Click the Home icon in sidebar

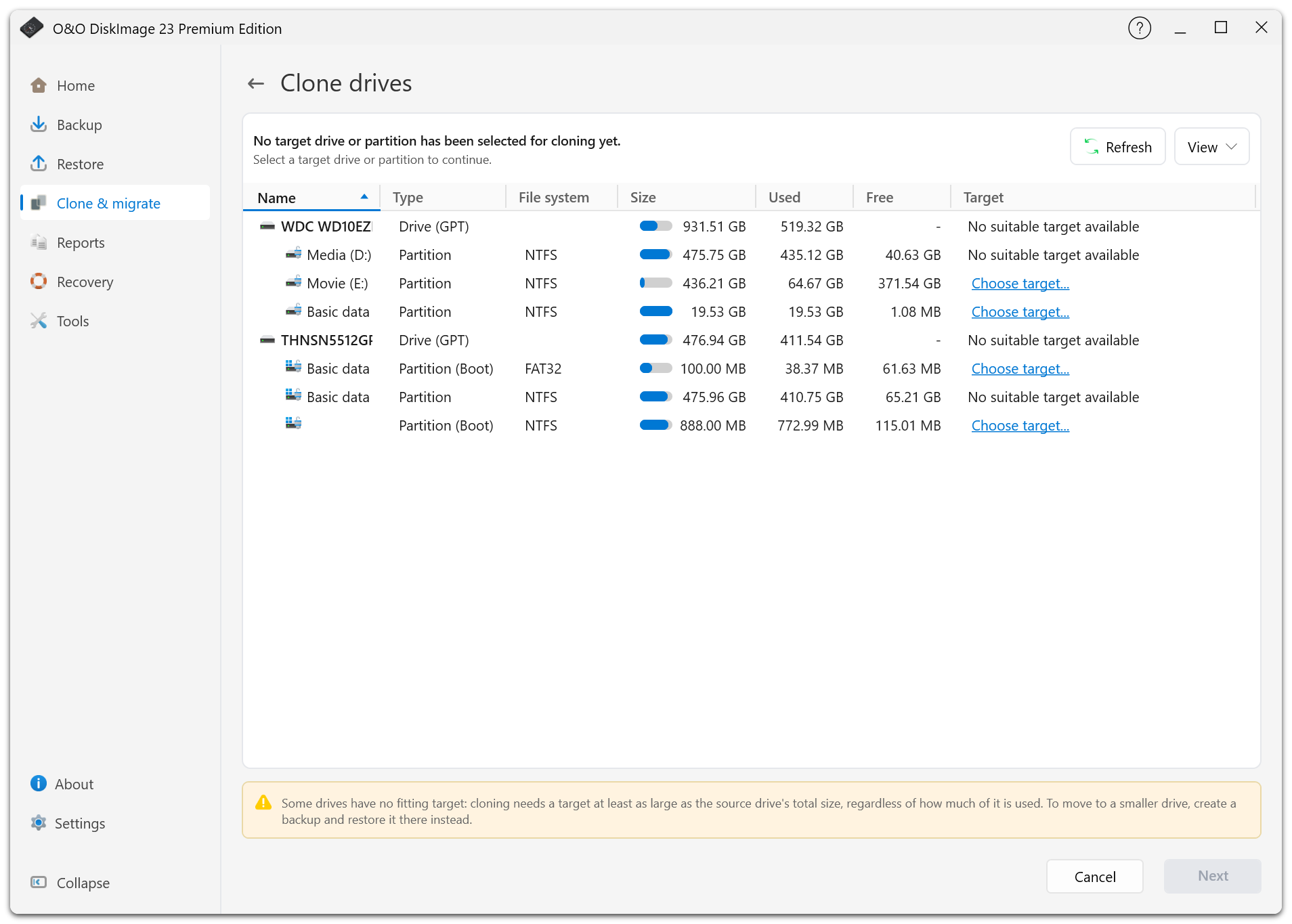tap(39, 85)
